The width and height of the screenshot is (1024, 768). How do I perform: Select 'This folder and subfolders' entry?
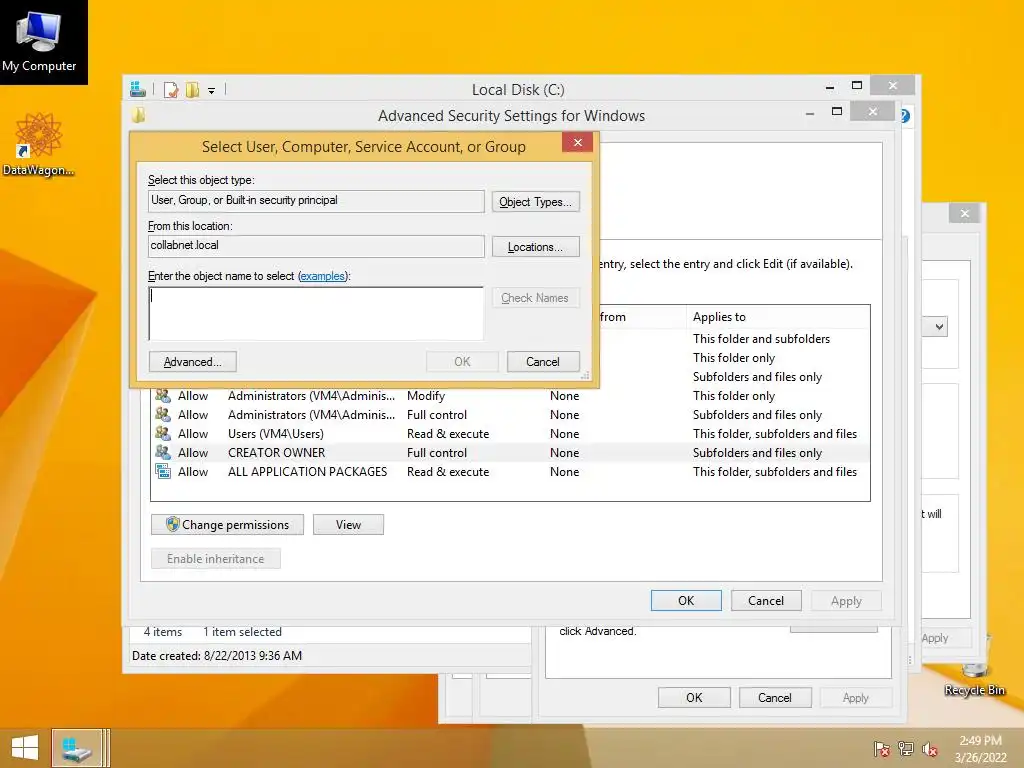pos(761,339)
